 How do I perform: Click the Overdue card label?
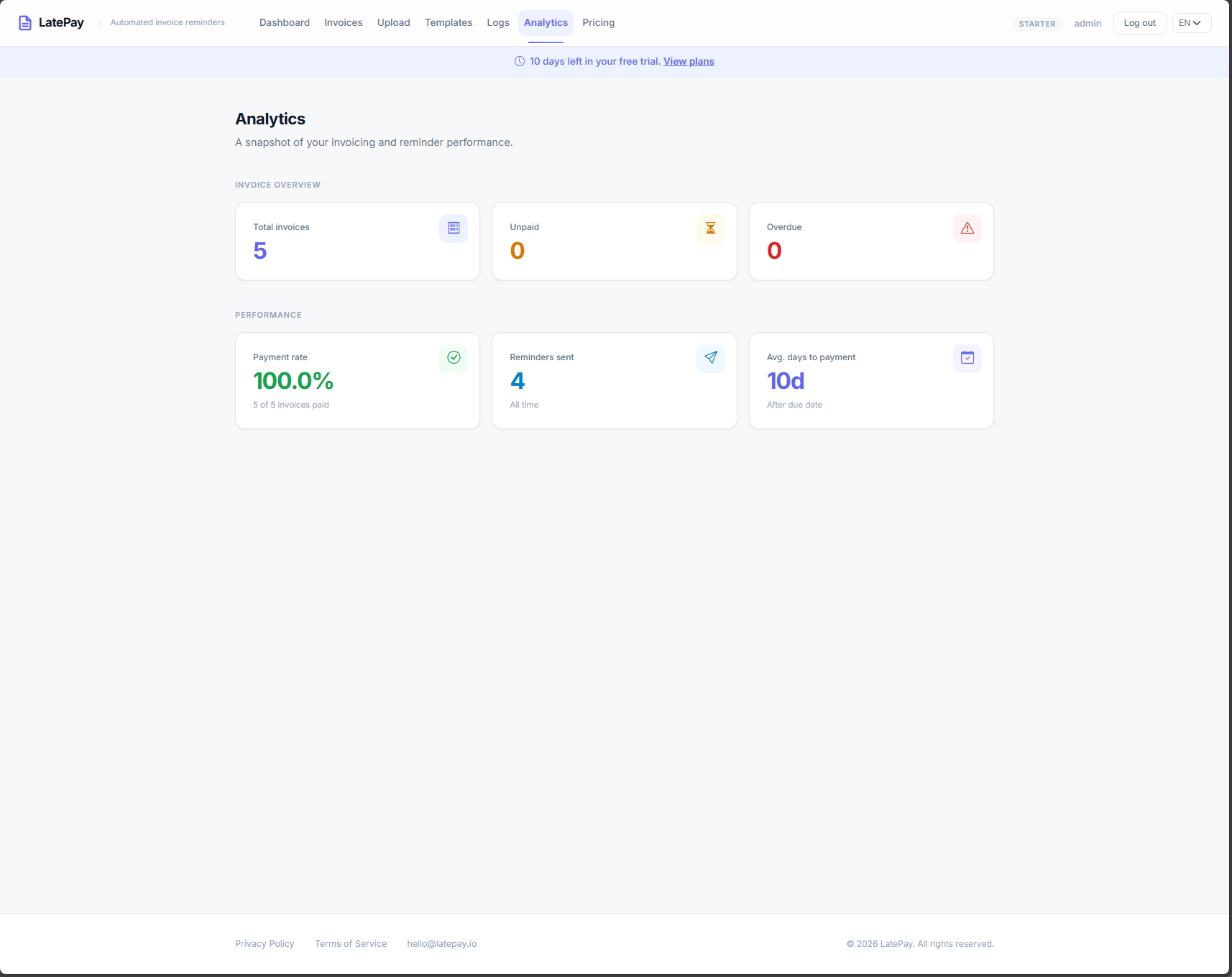(x=784, y=227)
